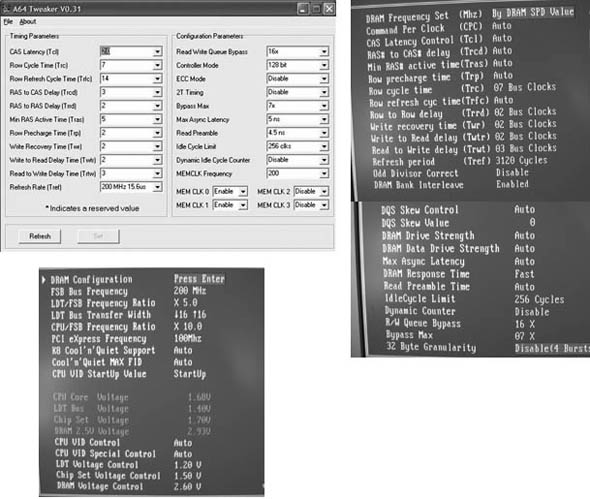Viewport: 590px width, 499px height.
Task: Expand the 2T Timing dropdown
Action: pyautogui.click(x=324, y=92)
